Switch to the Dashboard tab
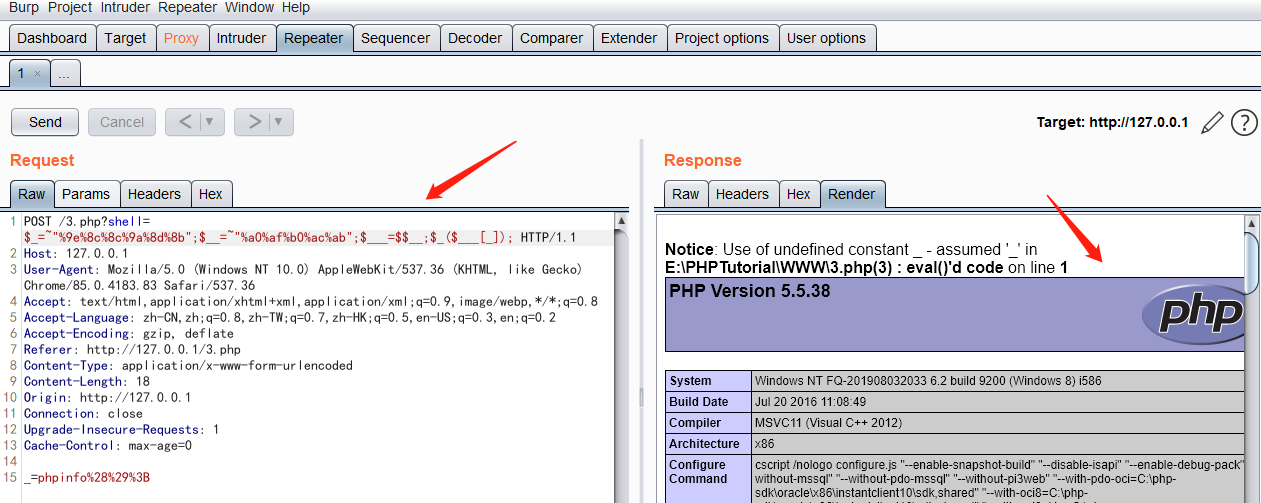The image size is (1261, 503). click(x=52, y=38)
